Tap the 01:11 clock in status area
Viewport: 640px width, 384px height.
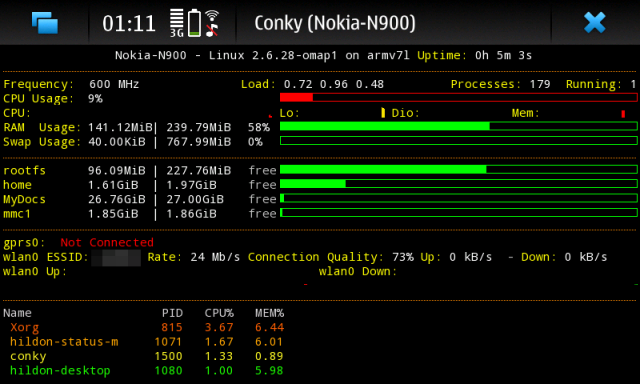click(129, 23)
